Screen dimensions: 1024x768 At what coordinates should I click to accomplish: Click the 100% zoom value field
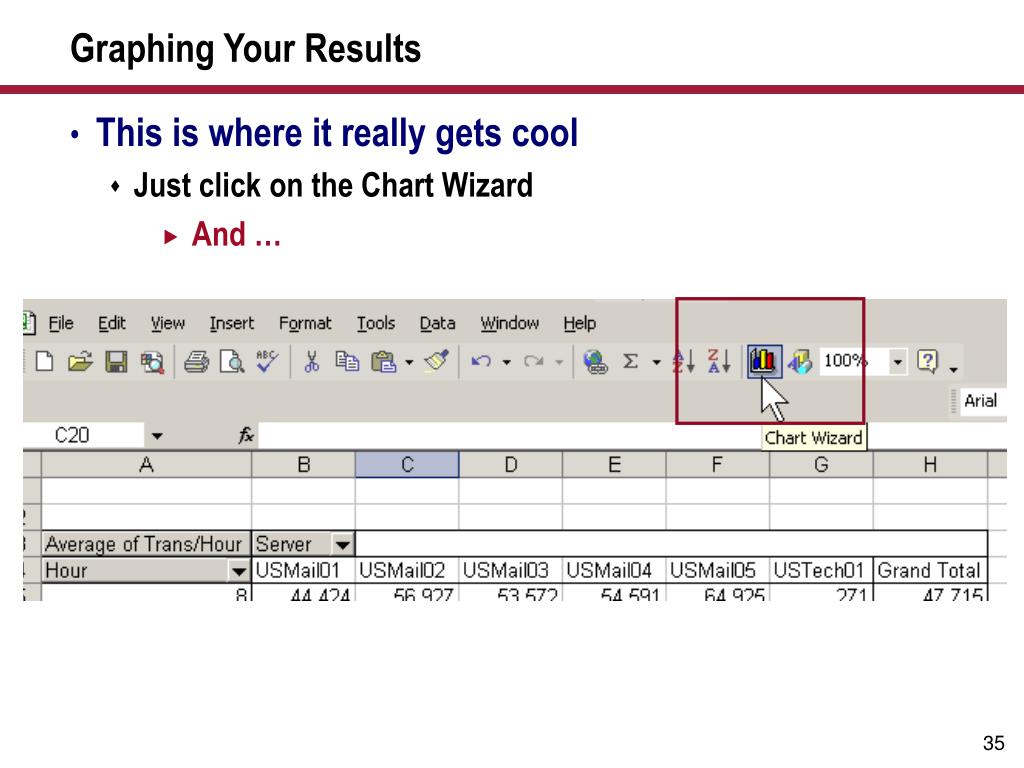pyautogui.click(x=854, y=361)
